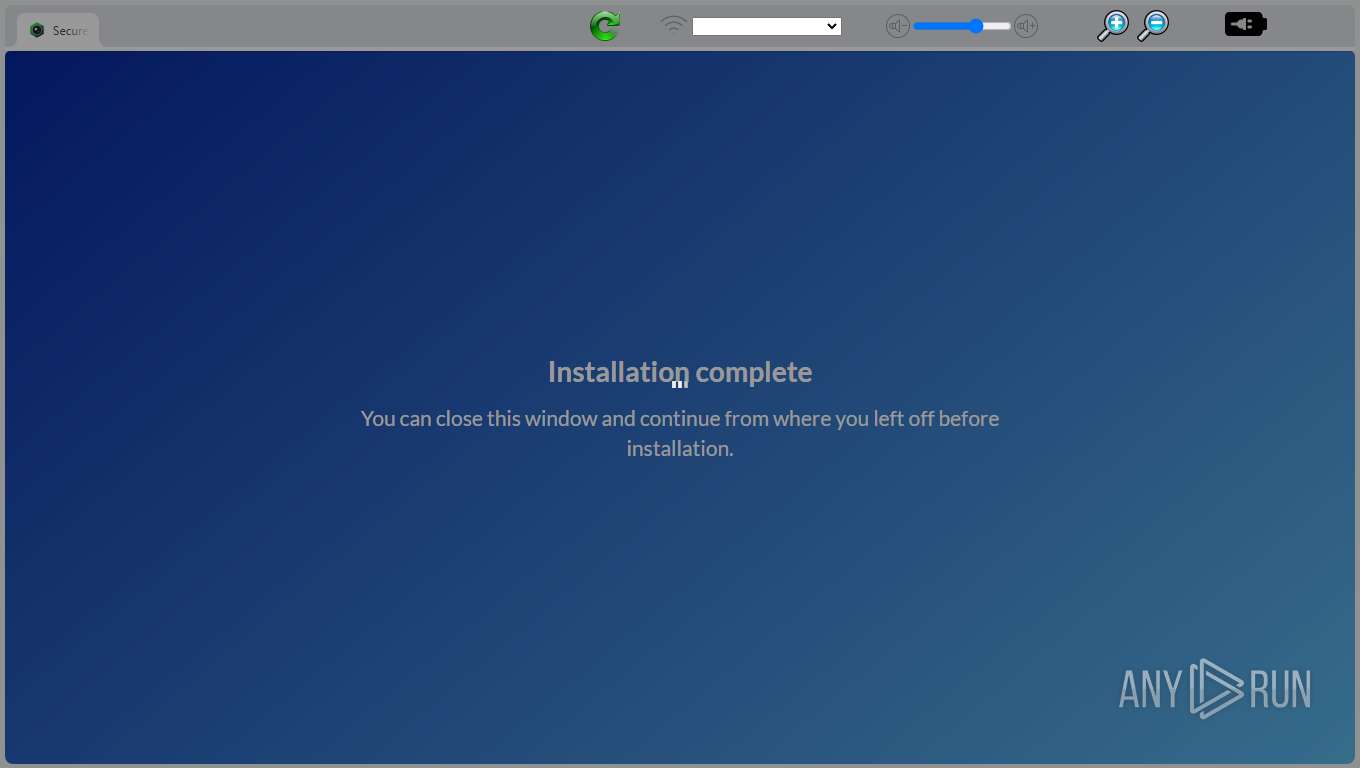Click the volume up speaker icon
Image resolution: width=1360 pixels, height=768 pixels.
[x=1026, y=27]
